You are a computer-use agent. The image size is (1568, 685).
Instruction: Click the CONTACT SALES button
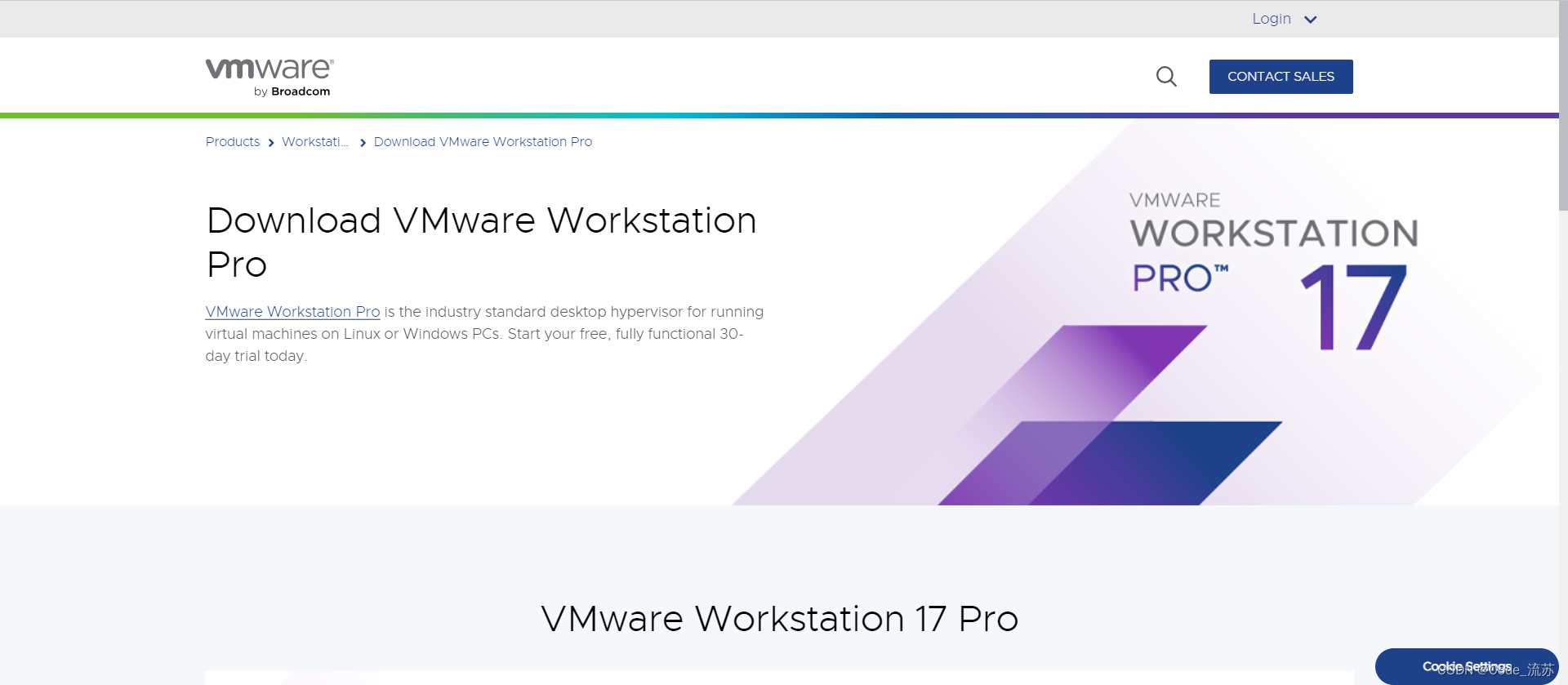tap(1281, 77)
